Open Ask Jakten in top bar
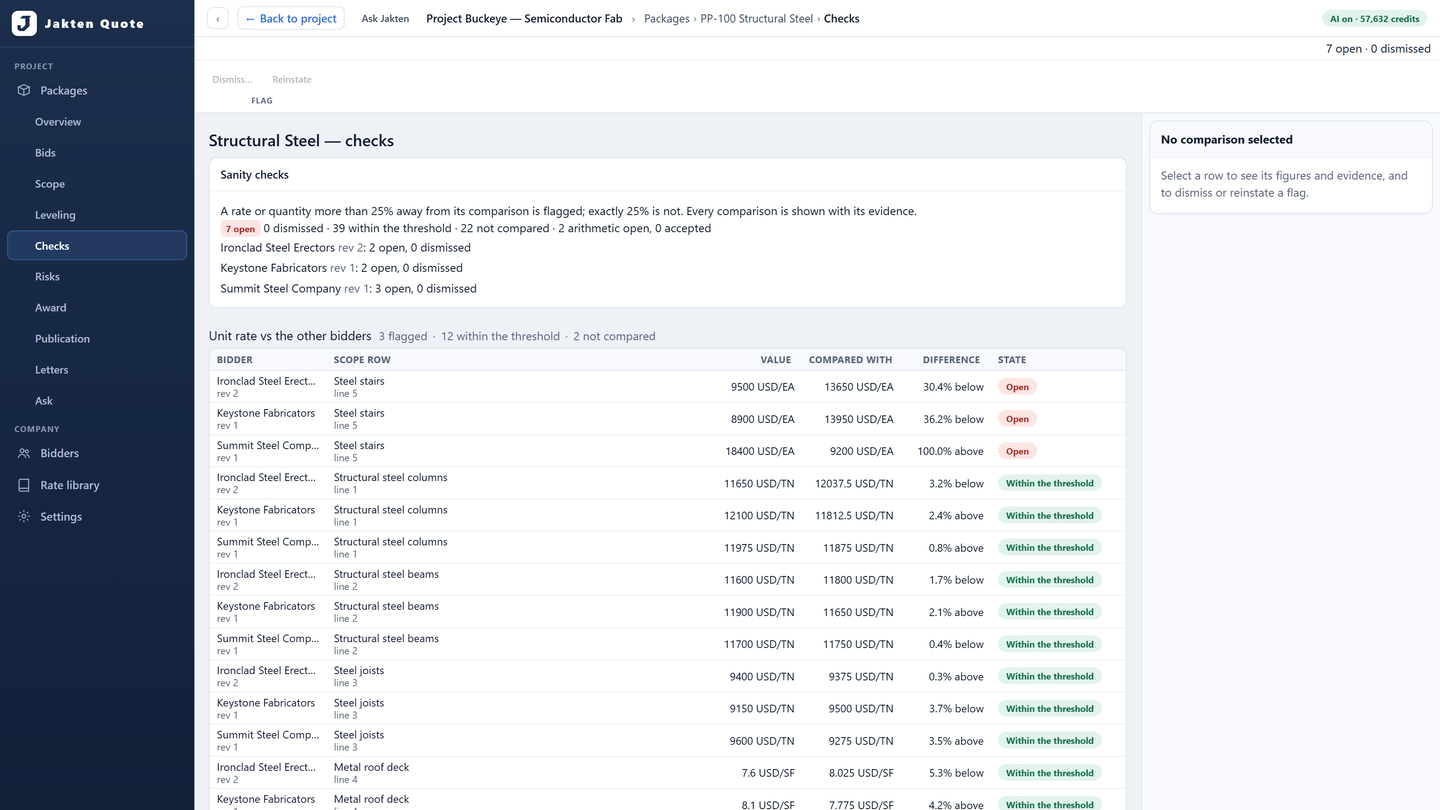 tap(385, 19)
